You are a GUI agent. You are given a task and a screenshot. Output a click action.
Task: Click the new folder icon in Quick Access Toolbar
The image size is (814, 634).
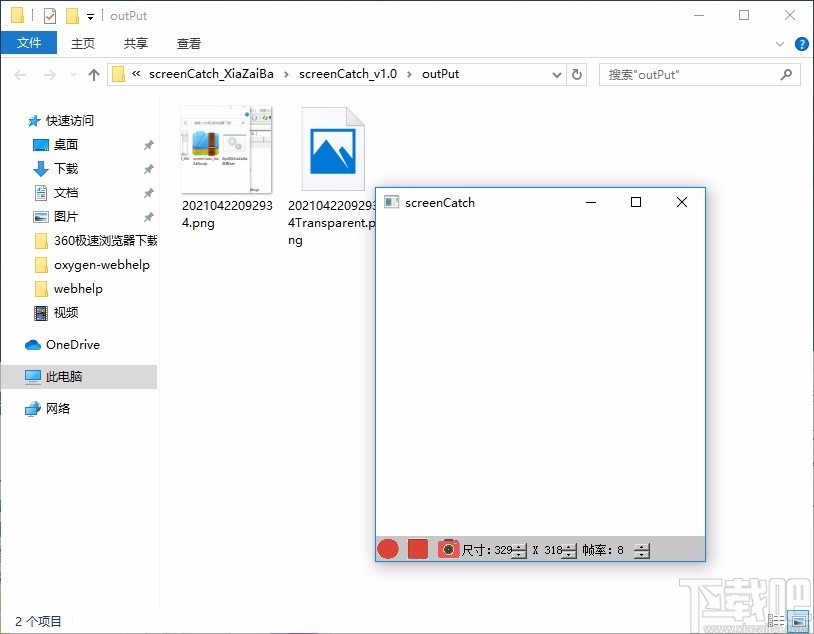pyautogui.click(x=73, y=15)
